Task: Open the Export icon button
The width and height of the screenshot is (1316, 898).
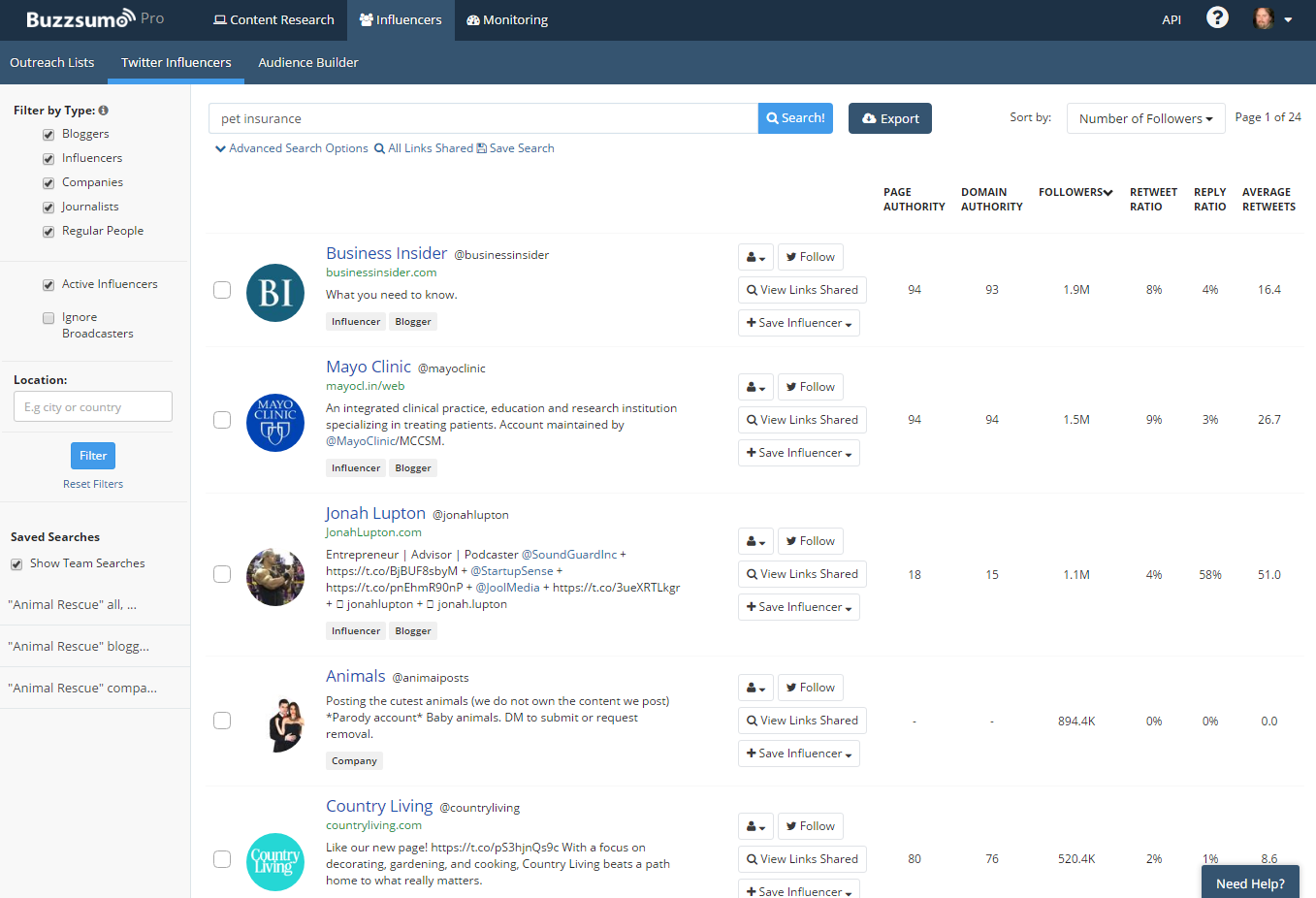Action: coord(869,117)
